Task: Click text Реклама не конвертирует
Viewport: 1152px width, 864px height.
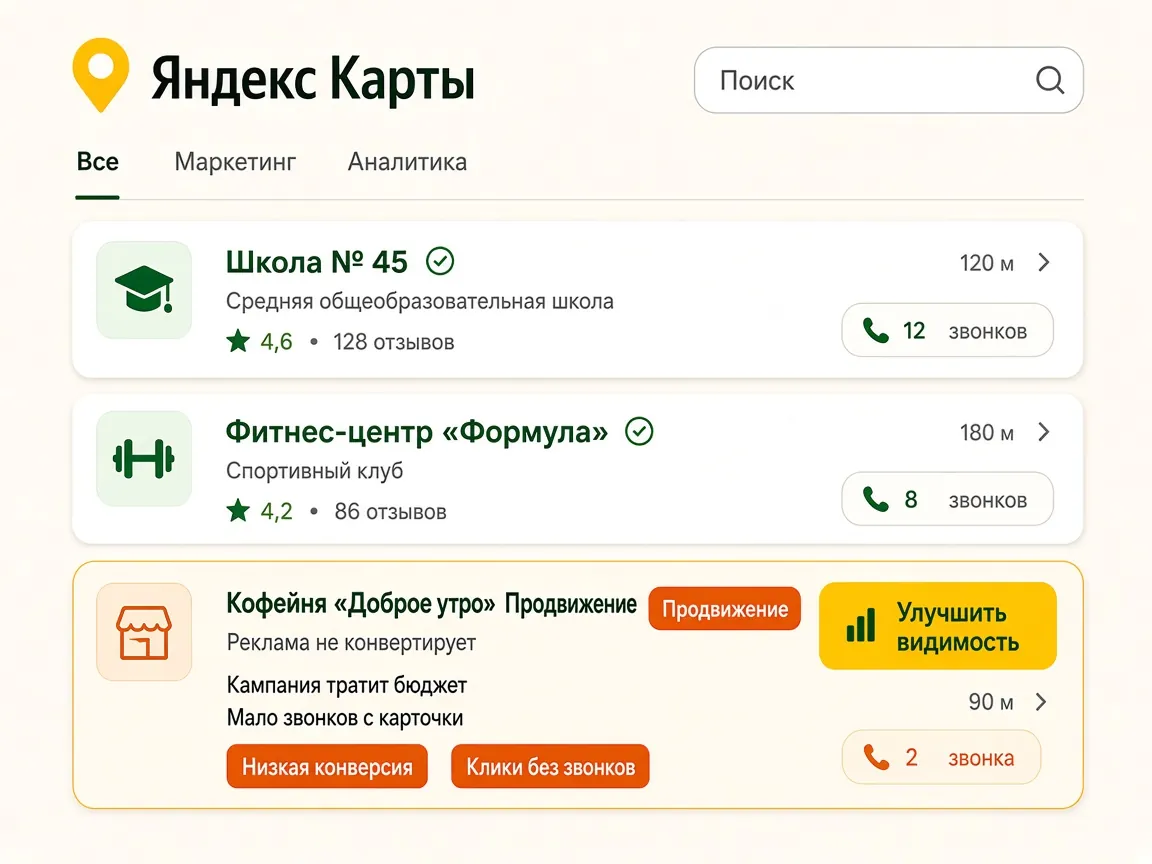Action: coord(351,643)
